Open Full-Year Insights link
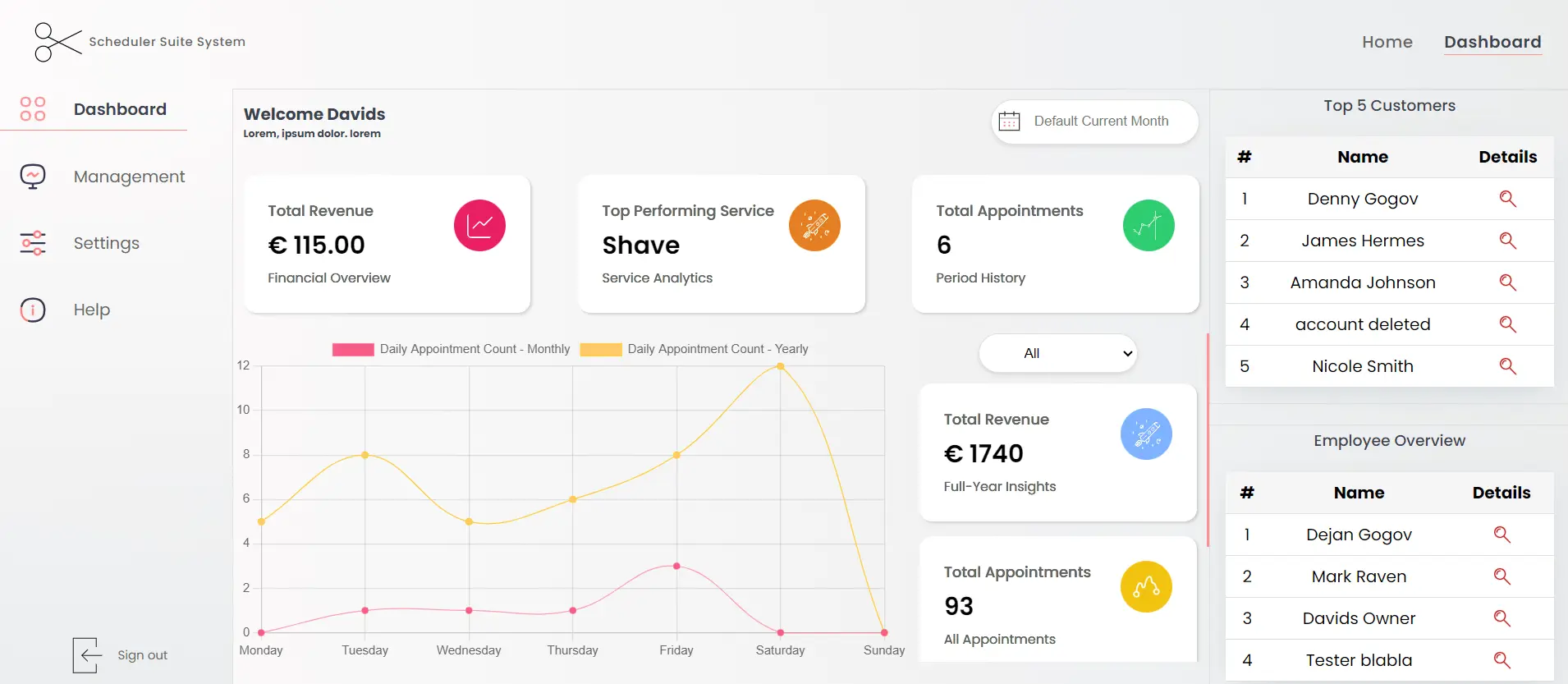The height and width of the screenshot is (684, 1568). click(x=999, y=486)
